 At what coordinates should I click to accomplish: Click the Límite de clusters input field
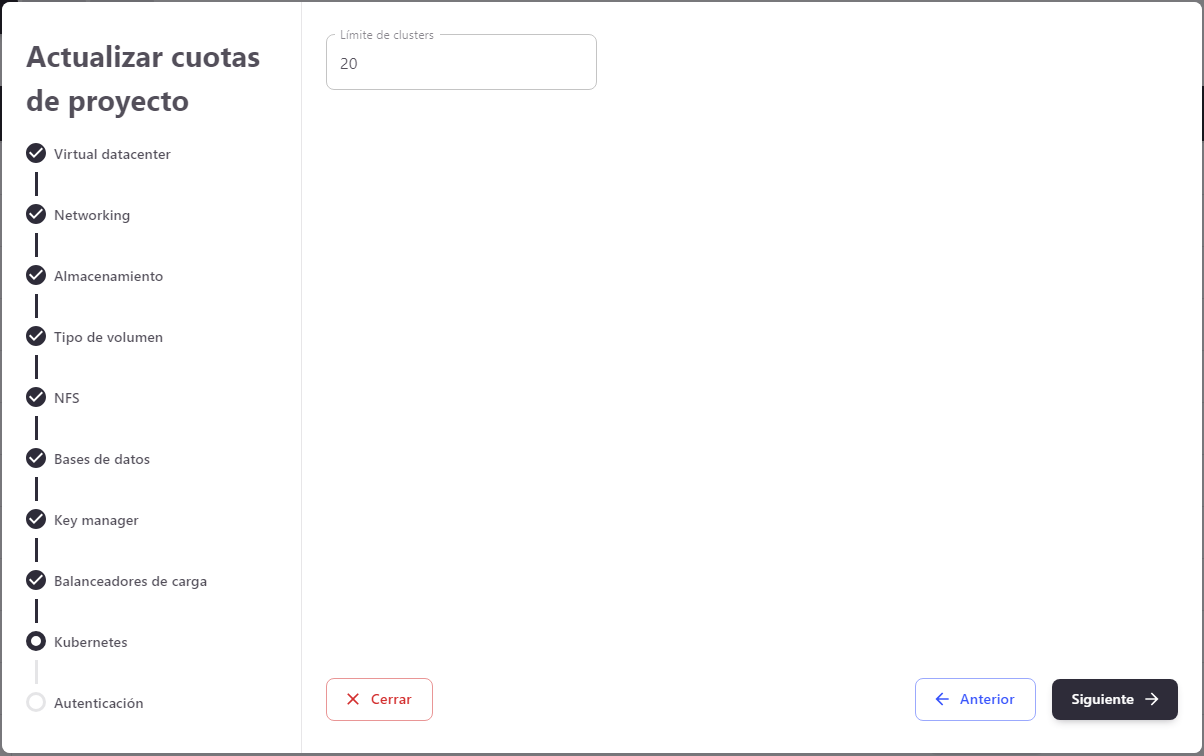coord(461,64)
